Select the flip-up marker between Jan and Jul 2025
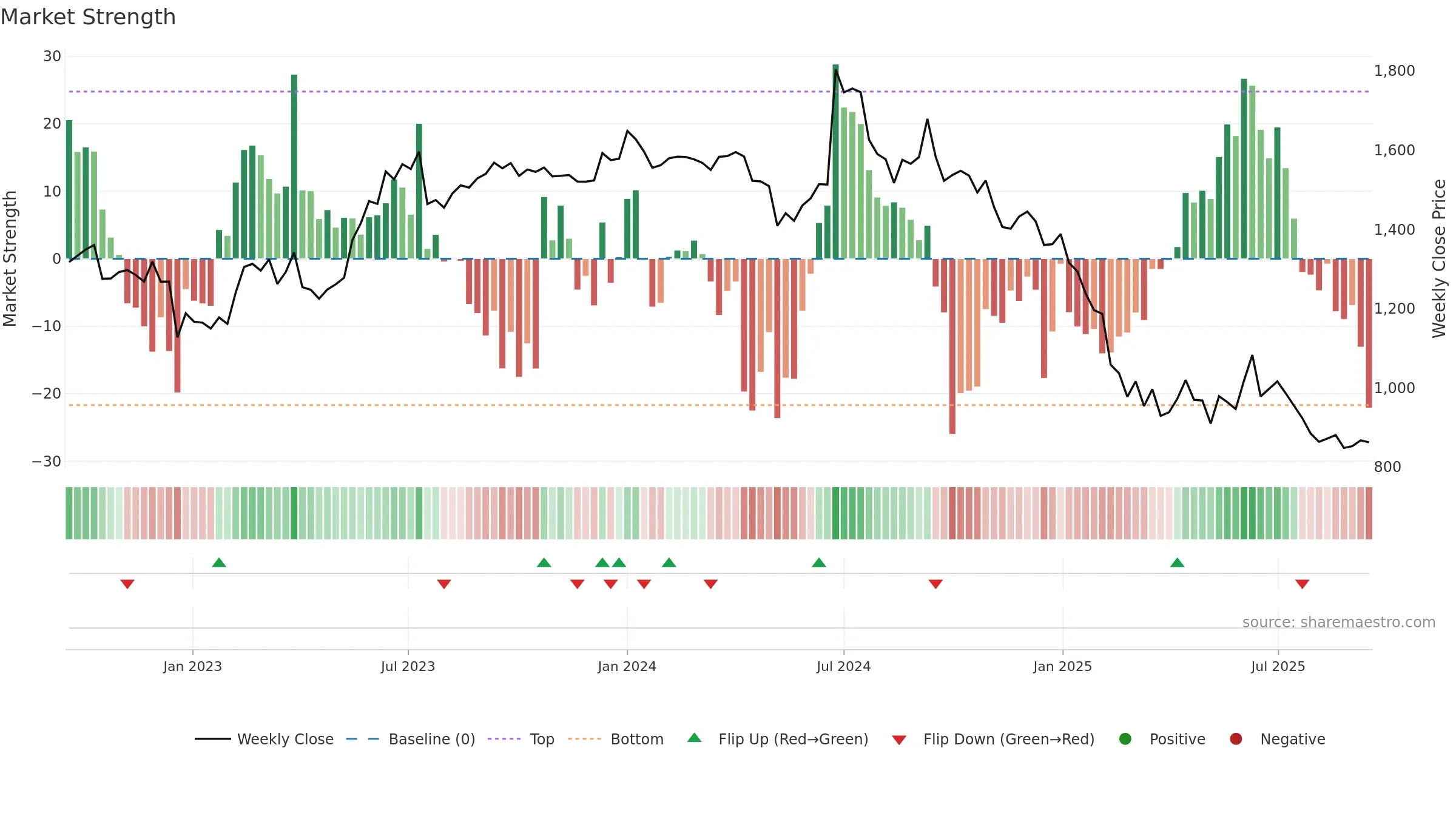The width and height of the screenshot is (1456, 819). coord(1178,562)
